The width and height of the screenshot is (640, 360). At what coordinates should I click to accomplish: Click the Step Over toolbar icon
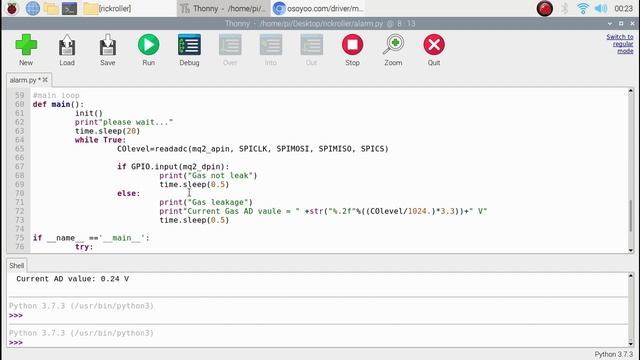(230, 50)
